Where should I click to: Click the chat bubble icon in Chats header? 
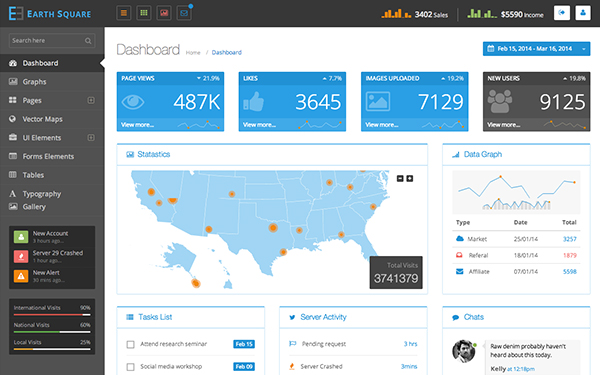pyautogui.click(x=455, y=317)
